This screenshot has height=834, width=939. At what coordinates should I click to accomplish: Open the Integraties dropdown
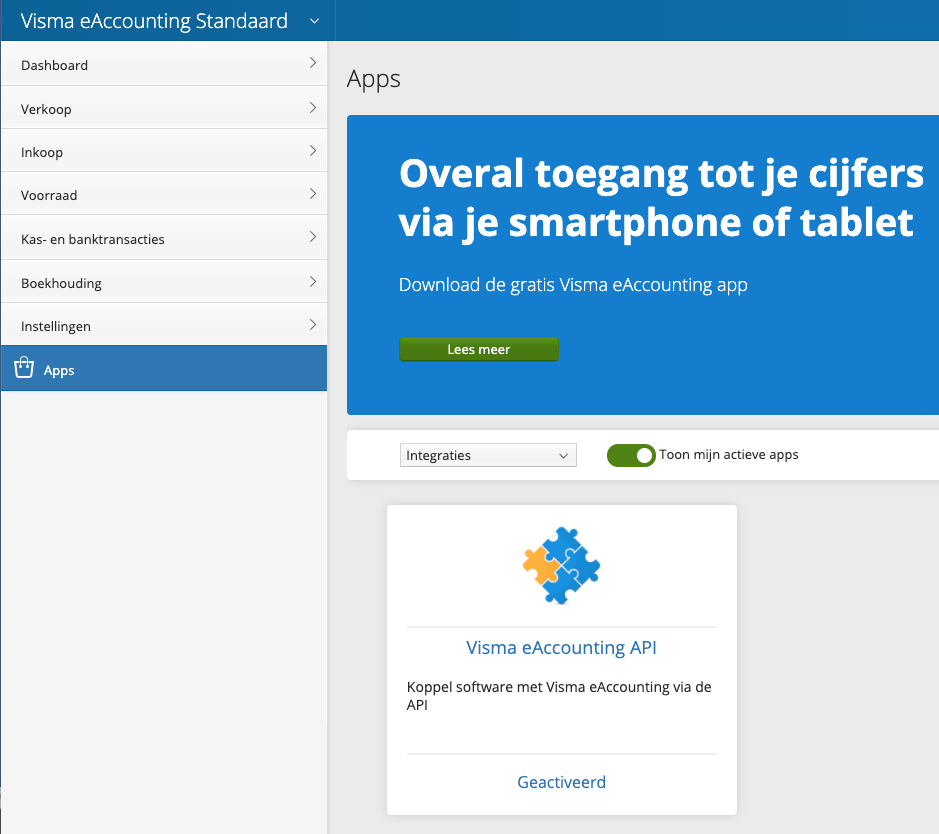tap(488, 455)
